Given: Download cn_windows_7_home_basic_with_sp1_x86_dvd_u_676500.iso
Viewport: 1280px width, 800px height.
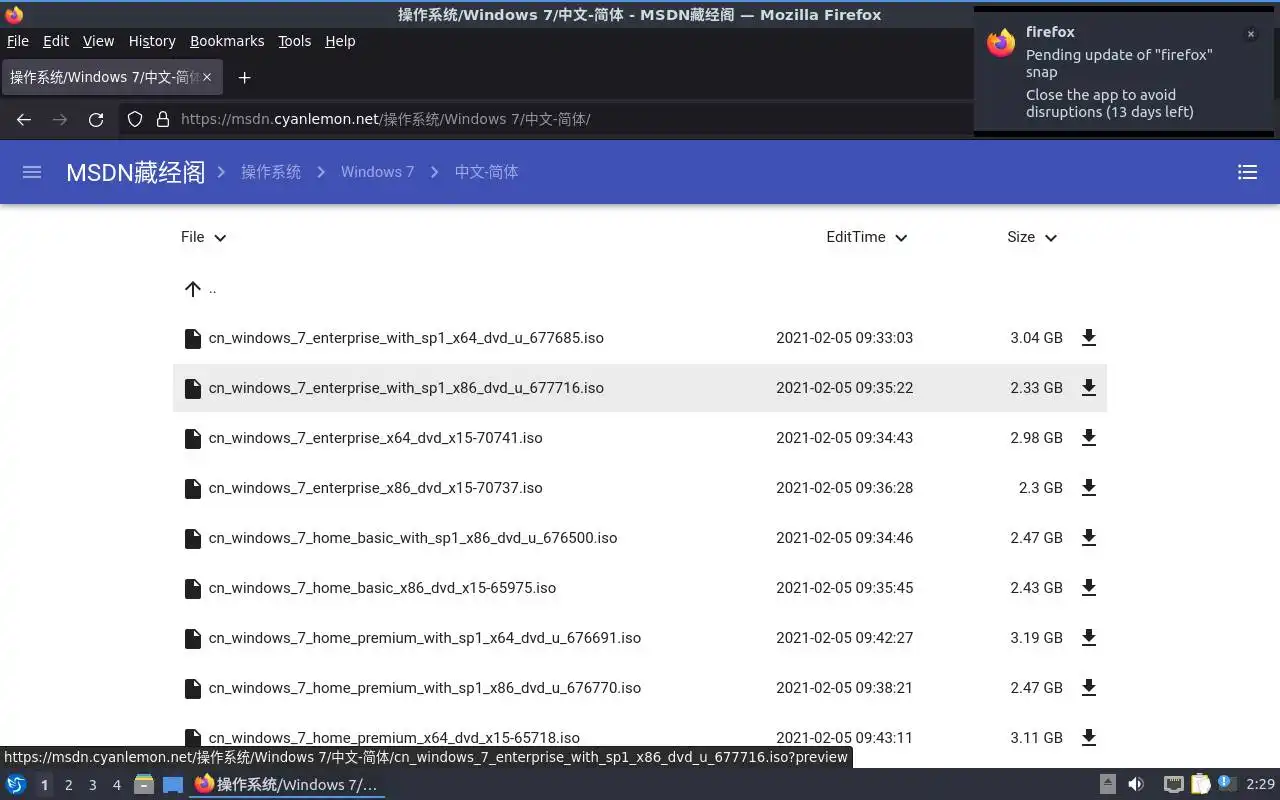Looking at the screenshot, I should tap(1089, 538).
